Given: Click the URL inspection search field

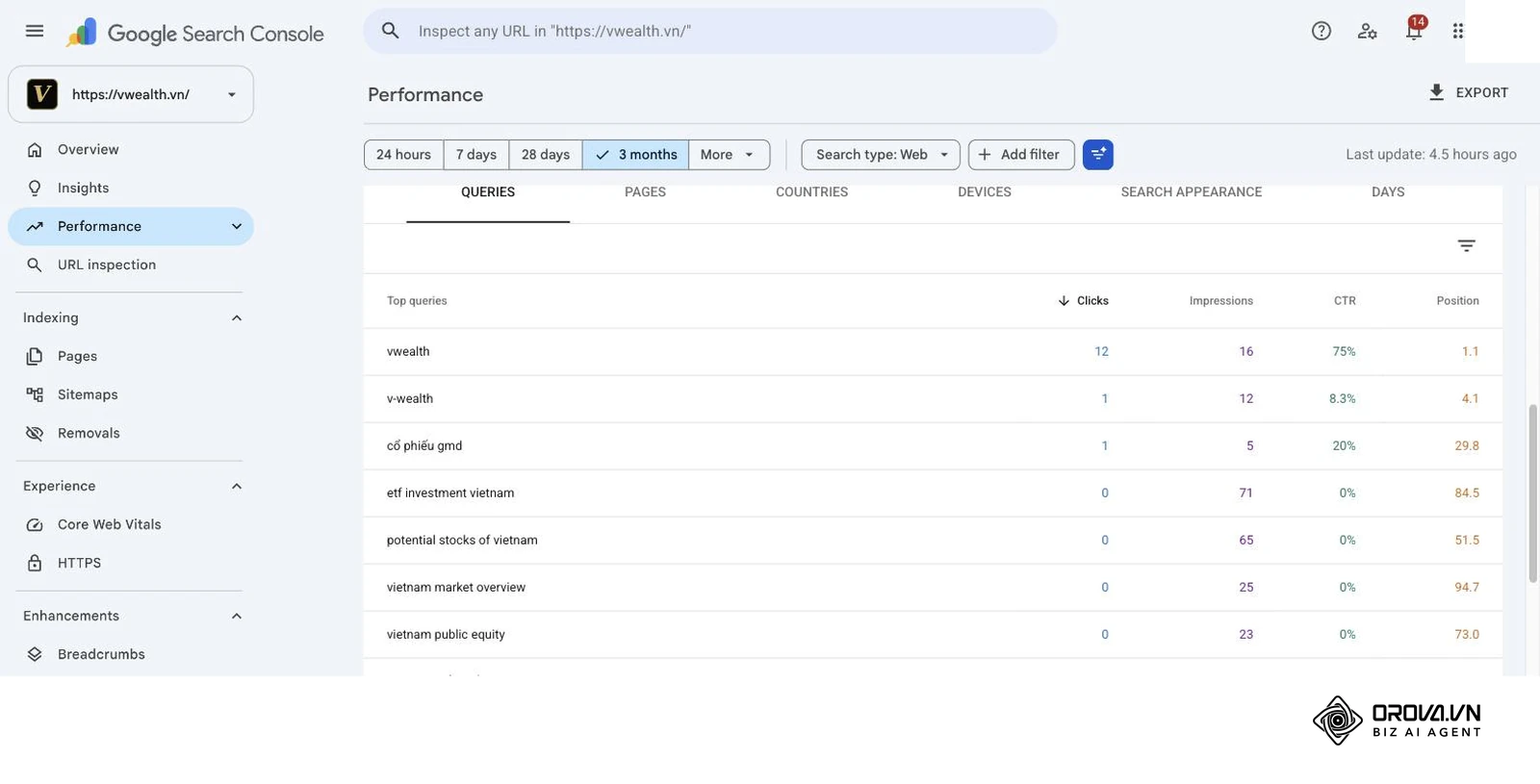Looking at the screenshot, I should pos(710,31).
